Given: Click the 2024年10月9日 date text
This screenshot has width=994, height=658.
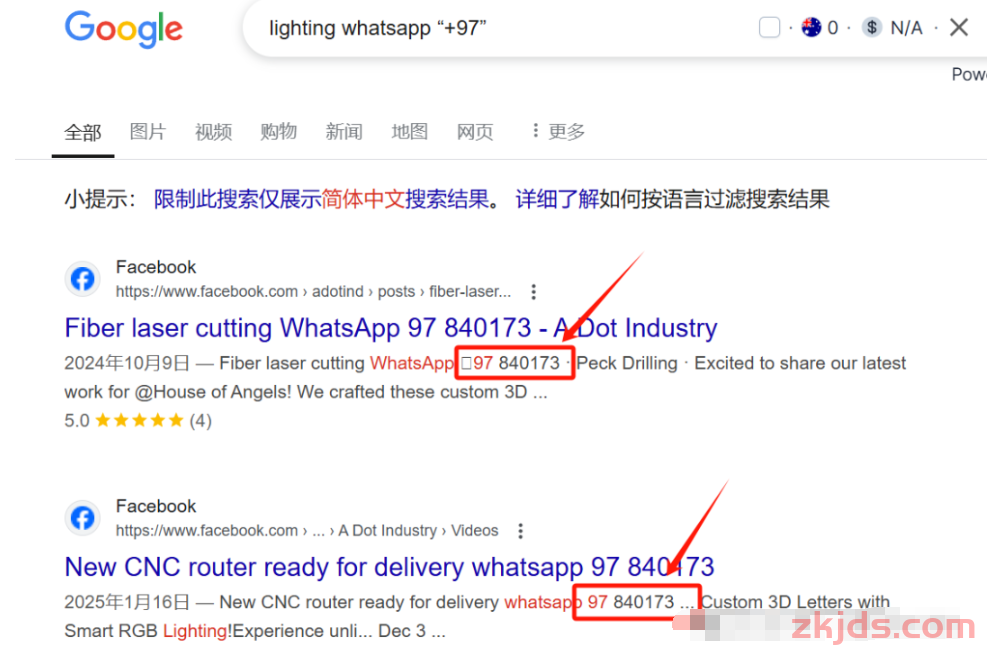Looking at the screenshot, I should [x=127, y=363].
